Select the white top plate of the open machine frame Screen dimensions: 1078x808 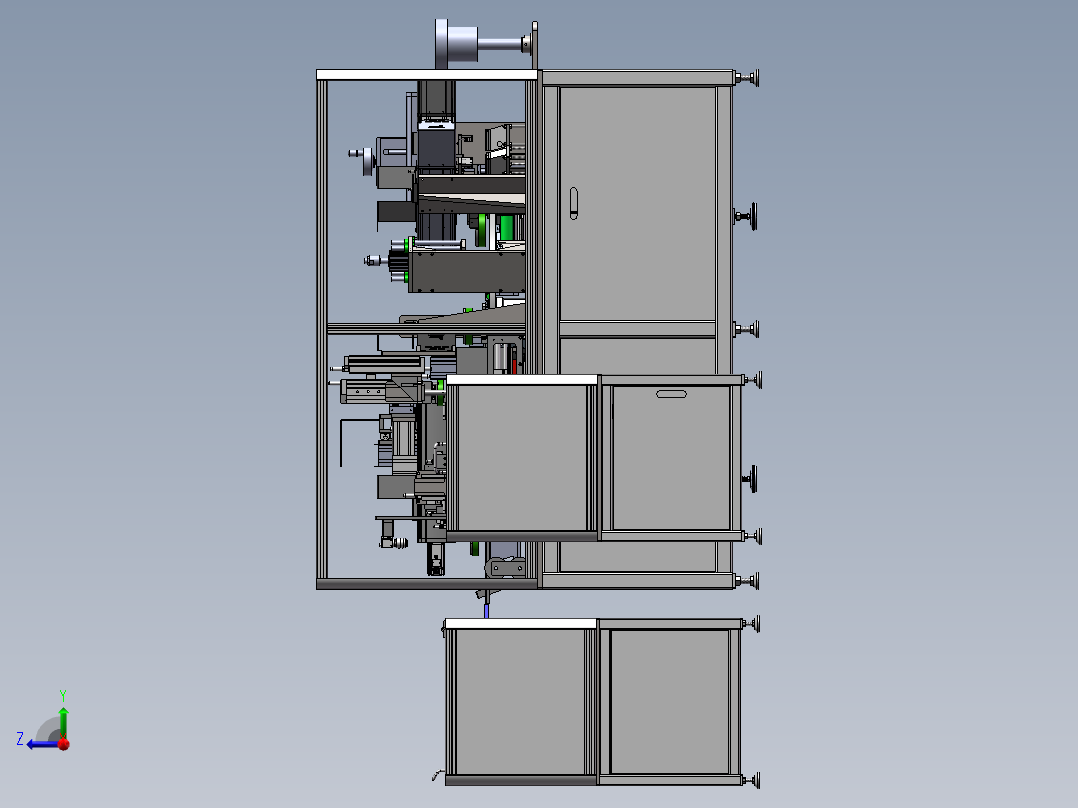(426, 74)
